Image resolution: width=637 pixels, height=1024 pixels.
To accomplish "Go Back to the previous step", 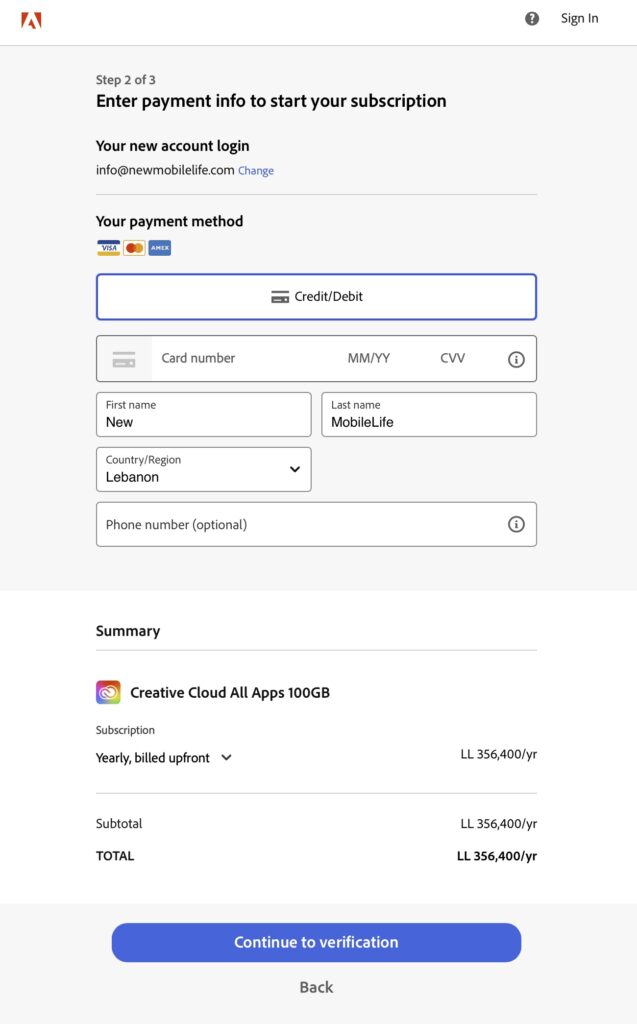I will point(316,987).
